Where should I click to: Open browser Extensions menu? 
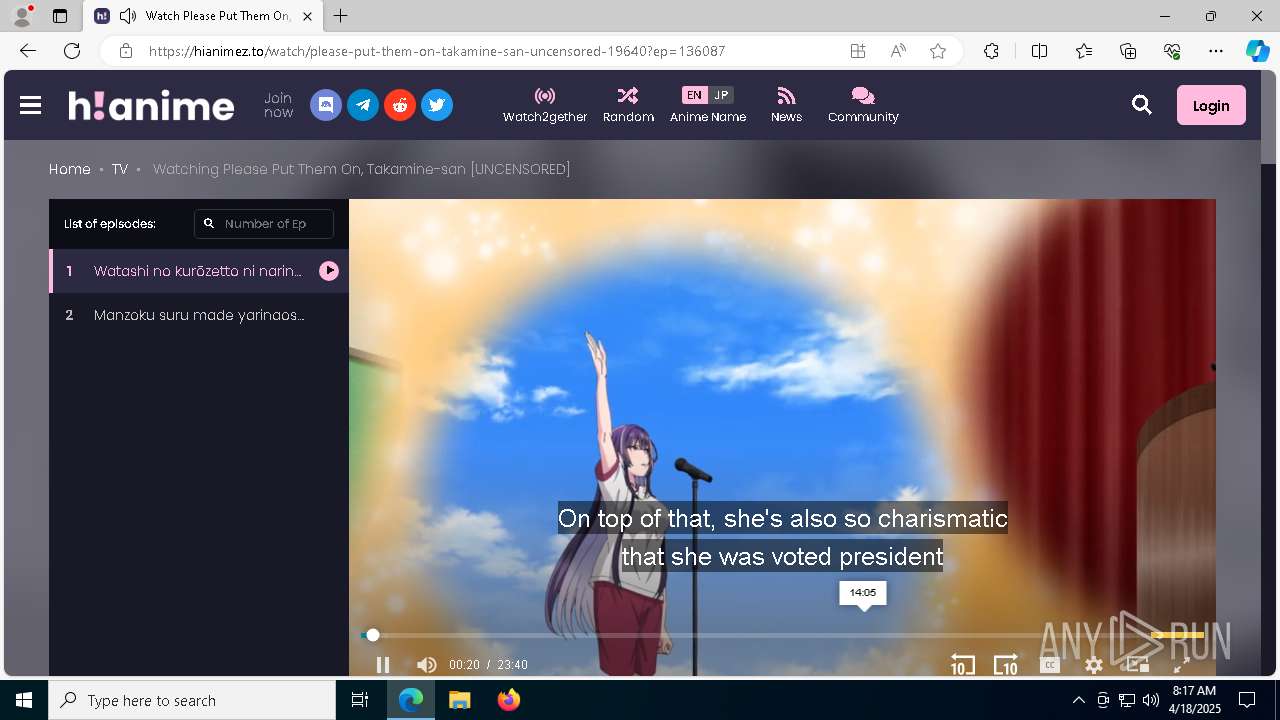(991, 51)
